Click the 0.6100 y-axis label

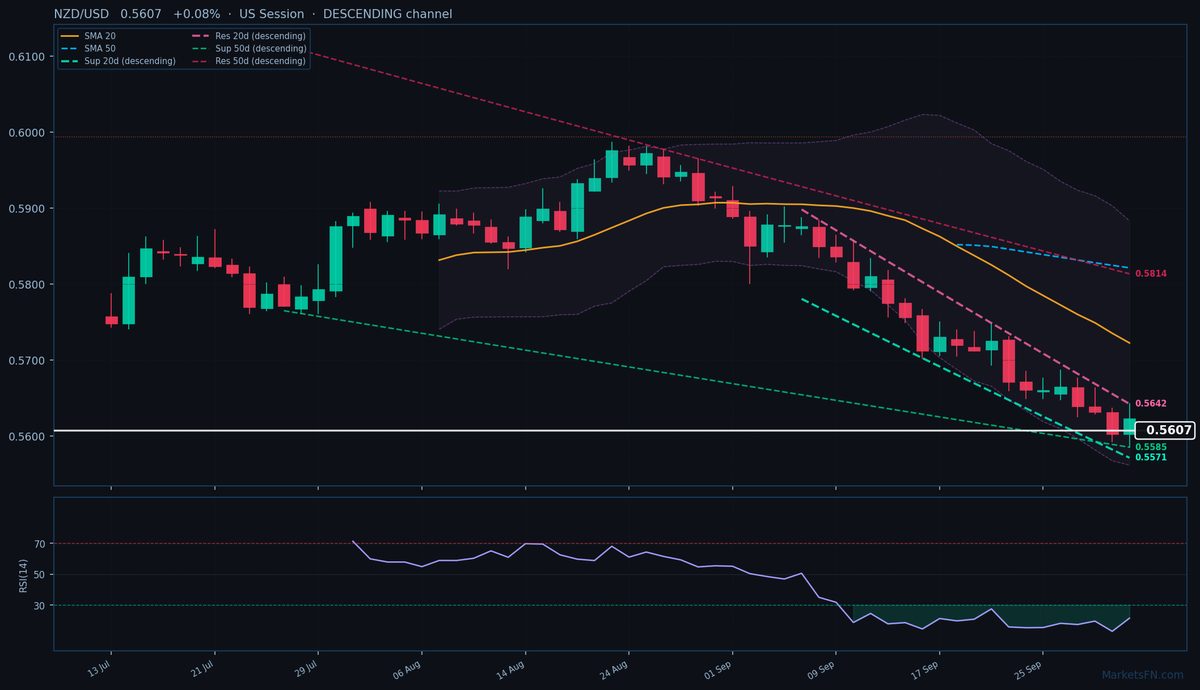(27, 57)
